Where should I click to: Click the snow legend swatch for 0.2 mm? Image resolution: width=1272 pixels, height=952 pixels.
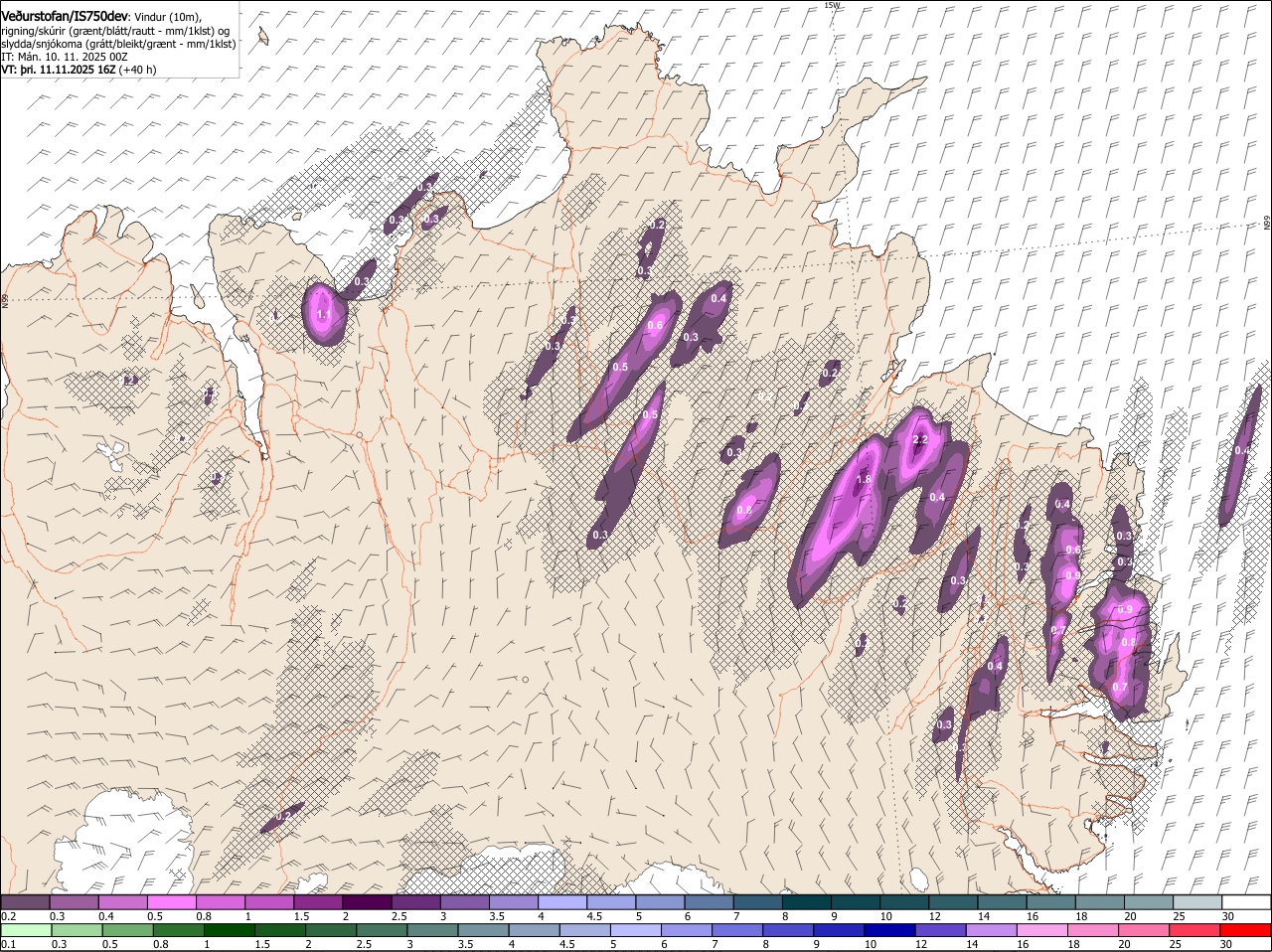click(25, 902)
